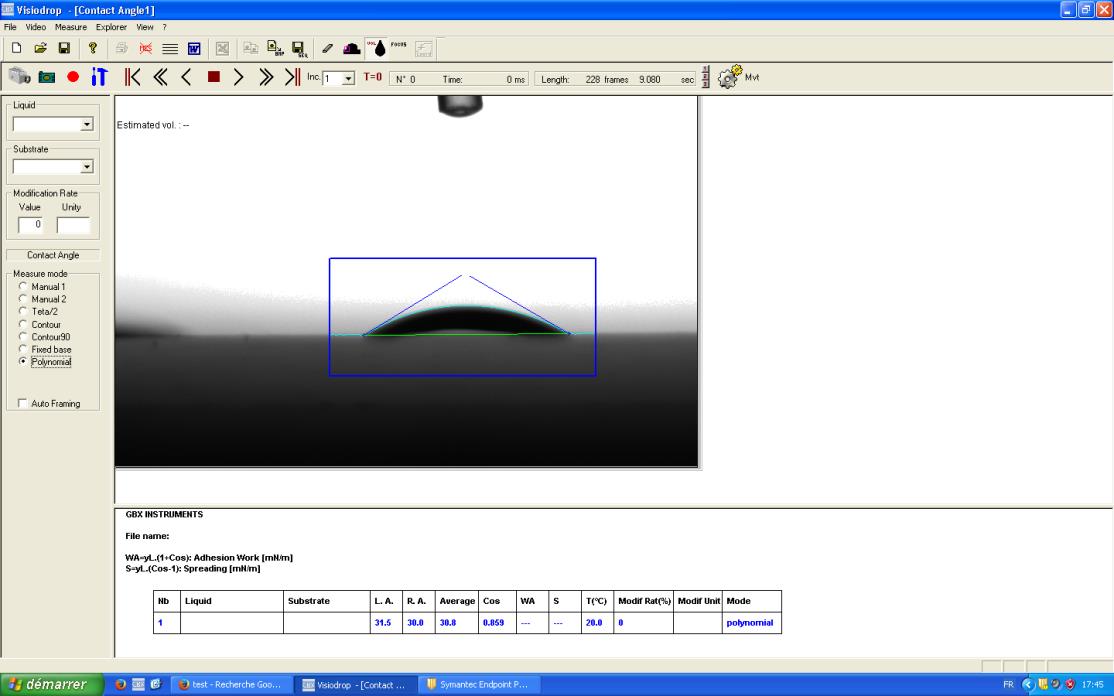Select Manual 1 measure mode

[23, 286]
